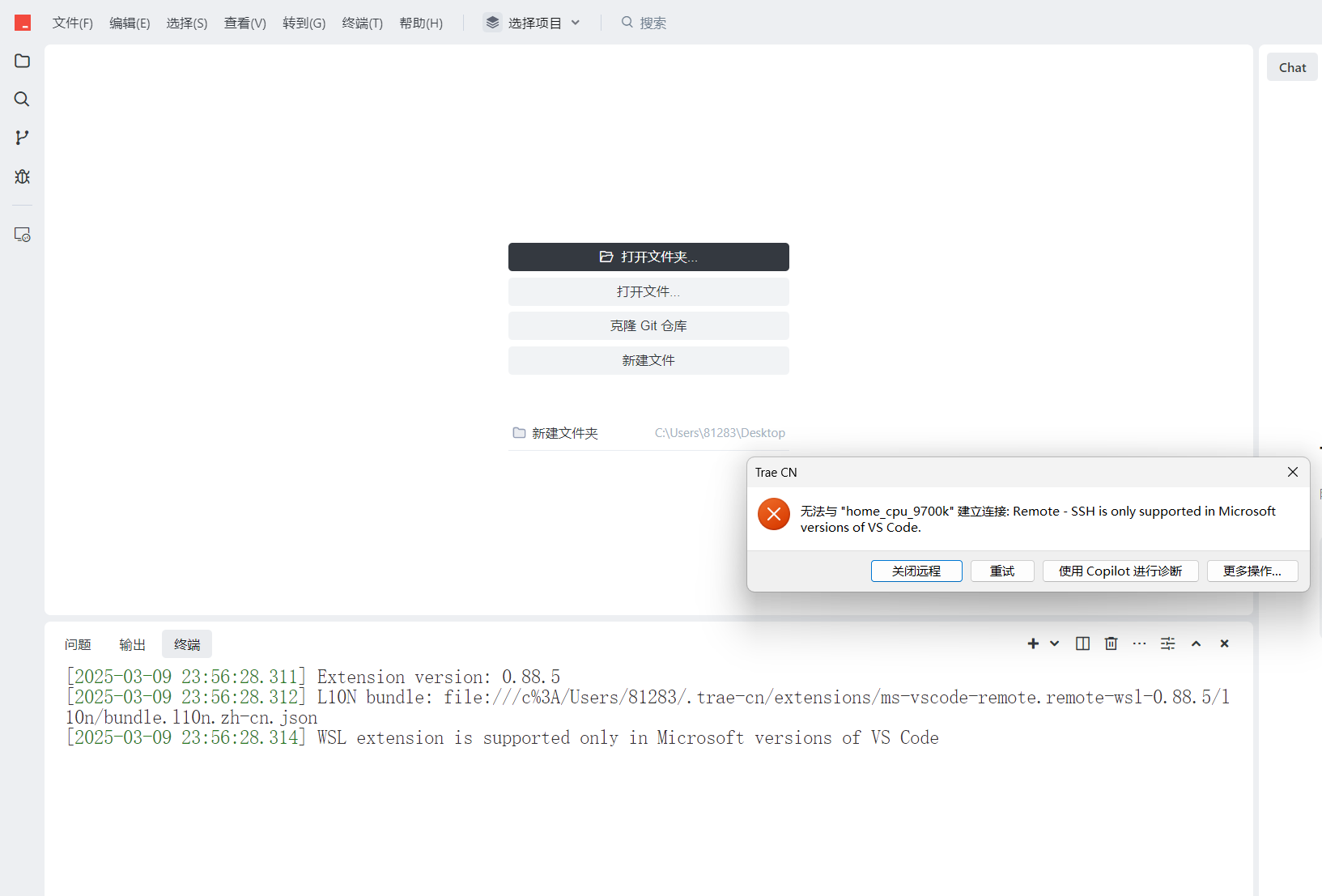Open the 编辑(E) menu
The height and width of the screenshot is (896, 1322).
tap(130, 23)
